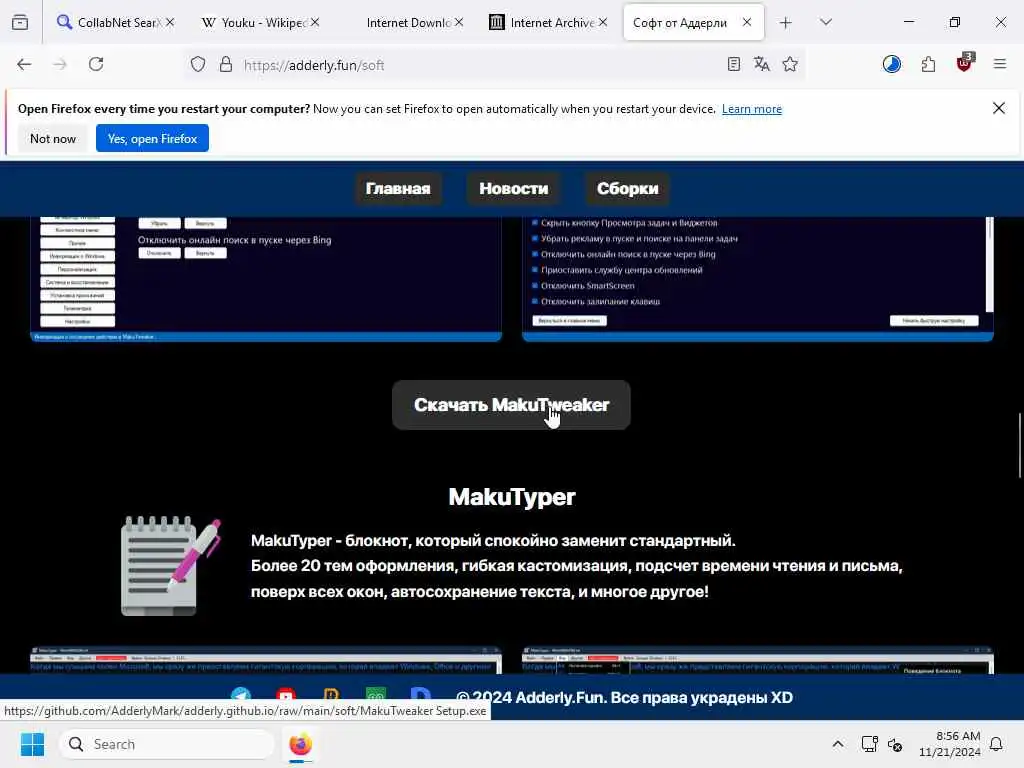Open left MakuTyper screenshot thumbnail

(266, 660)
